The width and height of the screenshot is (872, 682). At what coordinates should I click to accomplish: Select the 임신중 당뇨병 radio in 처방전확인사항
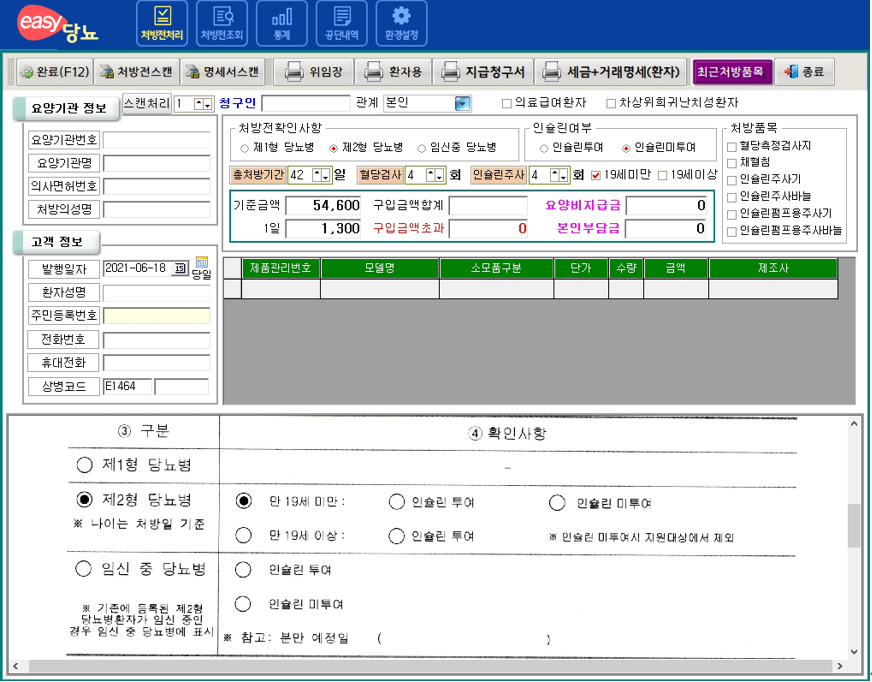click(422, 149)
